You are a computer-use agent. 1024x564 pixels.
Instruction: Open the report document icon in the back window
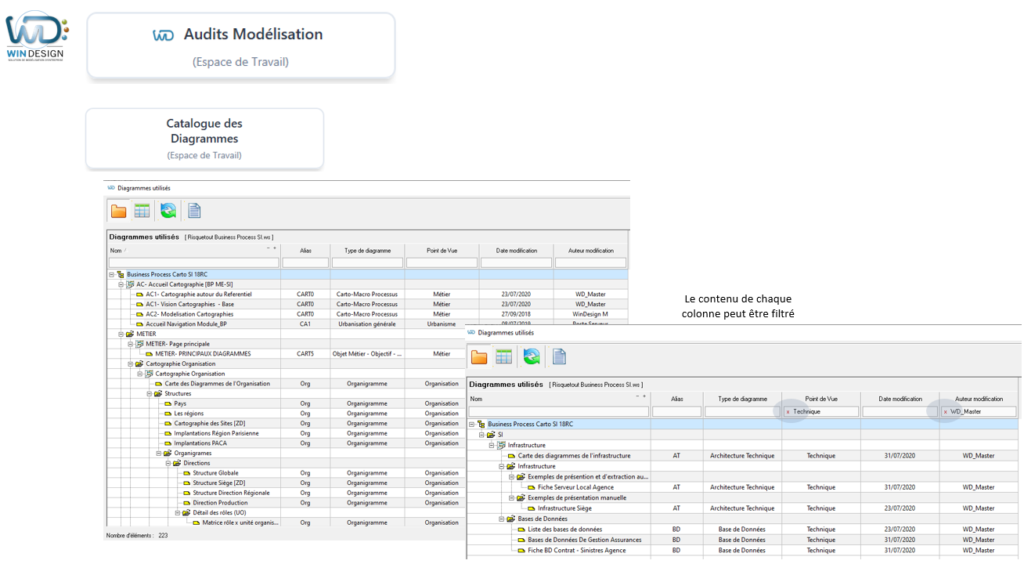[195, 211]
